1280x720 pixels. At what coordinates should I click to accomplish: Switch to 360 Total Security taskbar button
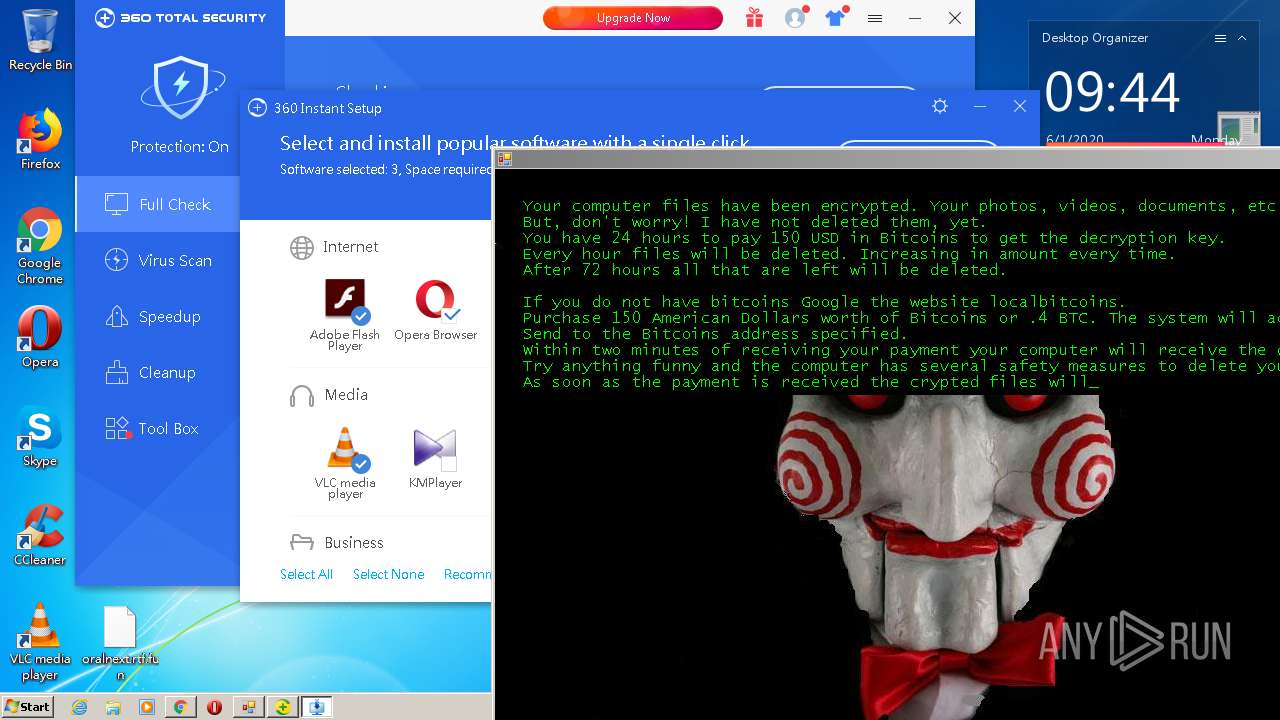(283, 707)
